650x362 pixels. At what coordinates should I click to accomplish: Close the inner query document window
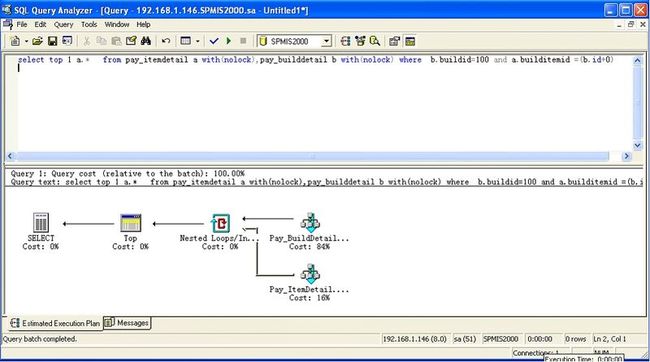tap(643, 25)
